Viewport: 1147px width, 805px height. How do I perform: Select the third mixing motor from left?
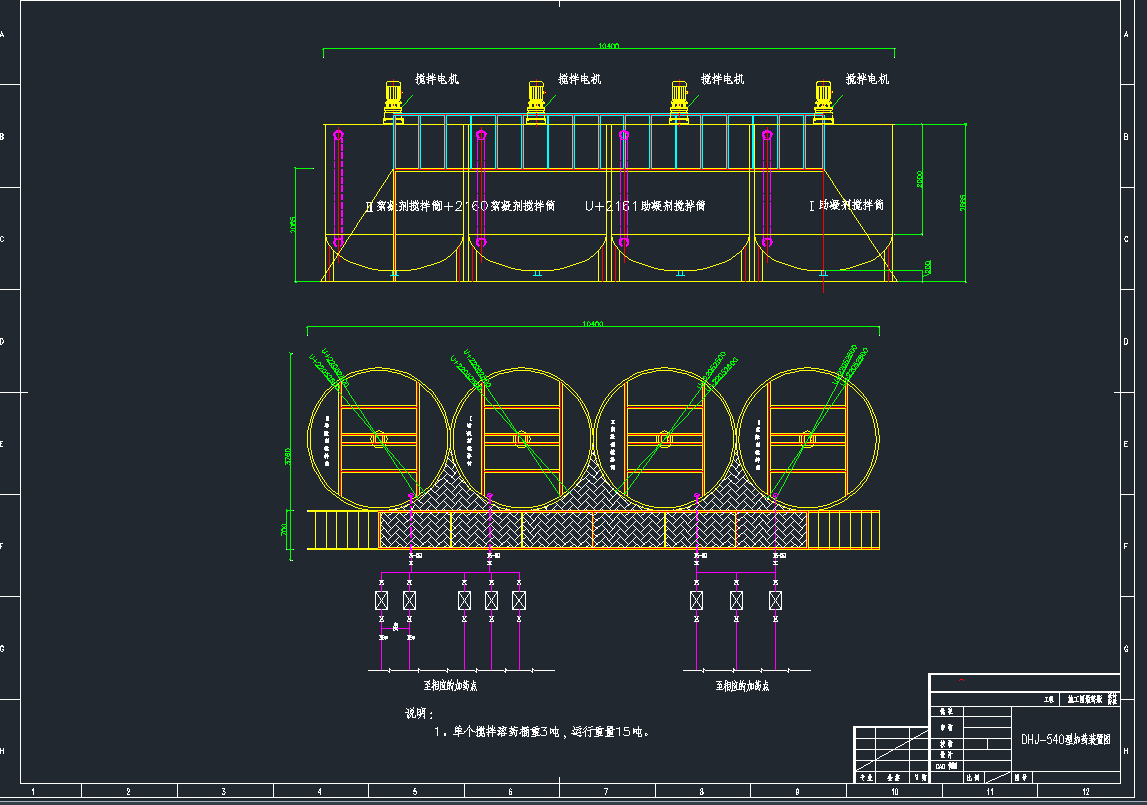click(680, 101)
